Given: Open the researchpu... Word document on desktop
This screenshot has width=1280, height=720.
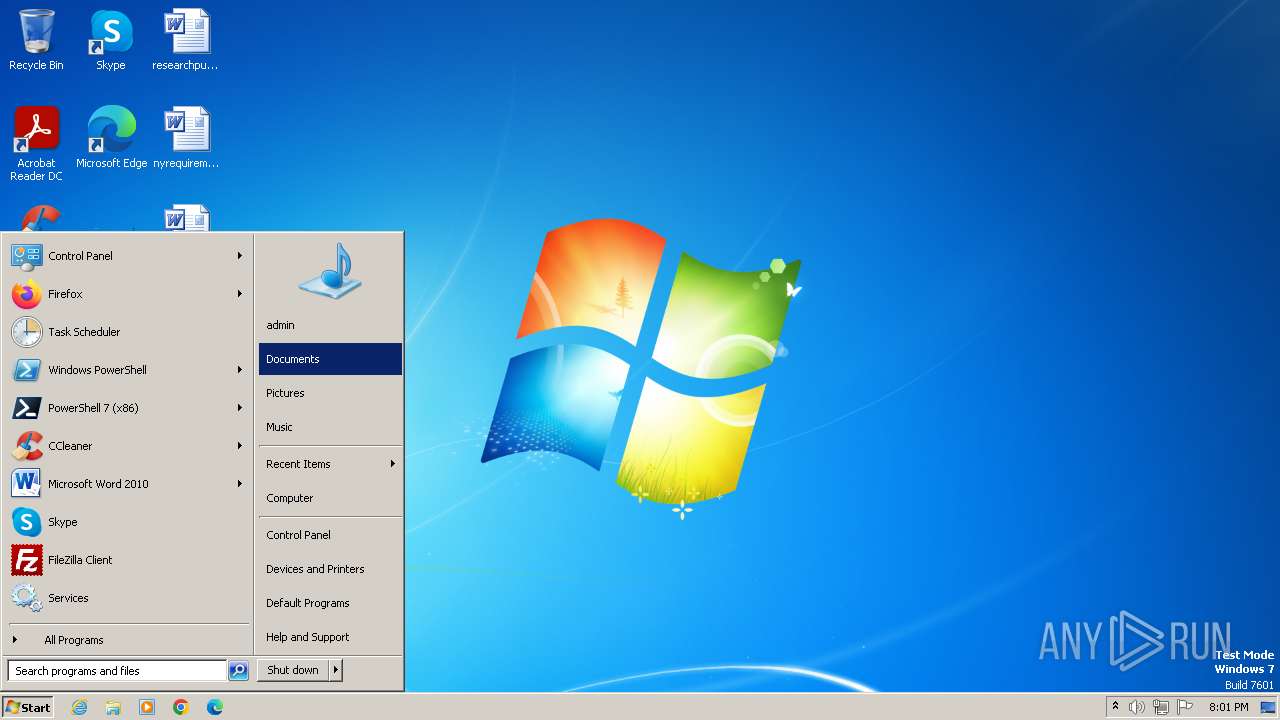Looking at the screenshot, I should click(185, 40).
